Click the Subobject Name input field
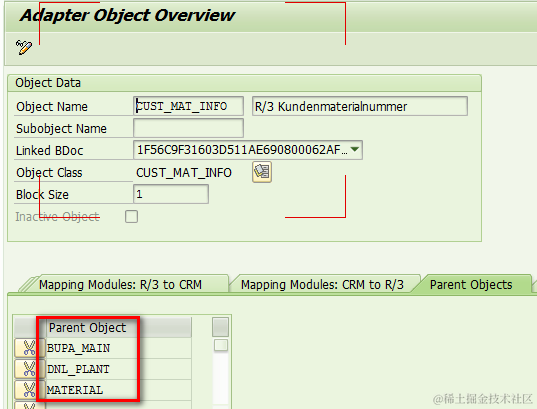This screenshot has height=409, width=537. coord(188,128)
